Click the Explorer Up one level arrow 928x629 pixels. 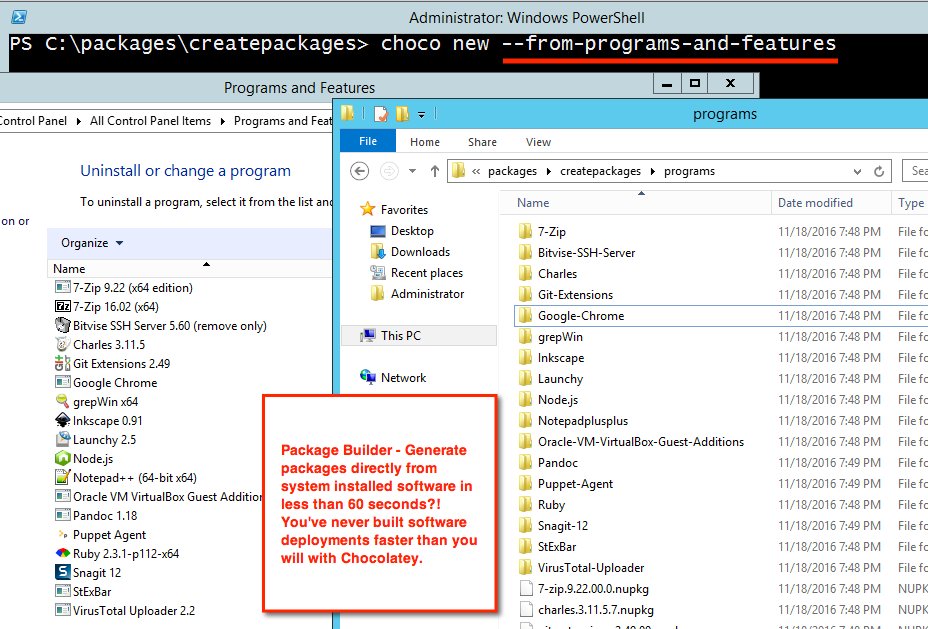(x=434, y=171)
